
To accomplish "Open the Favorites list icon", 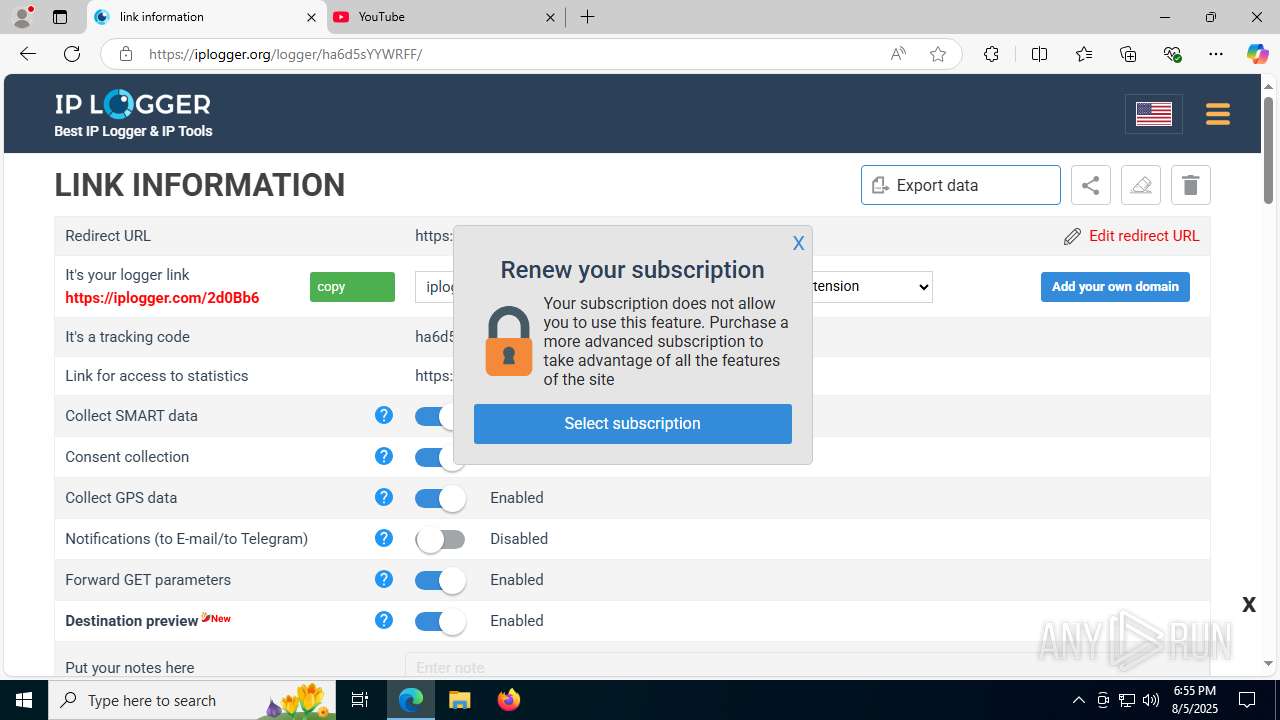I will pos(1084,54).
